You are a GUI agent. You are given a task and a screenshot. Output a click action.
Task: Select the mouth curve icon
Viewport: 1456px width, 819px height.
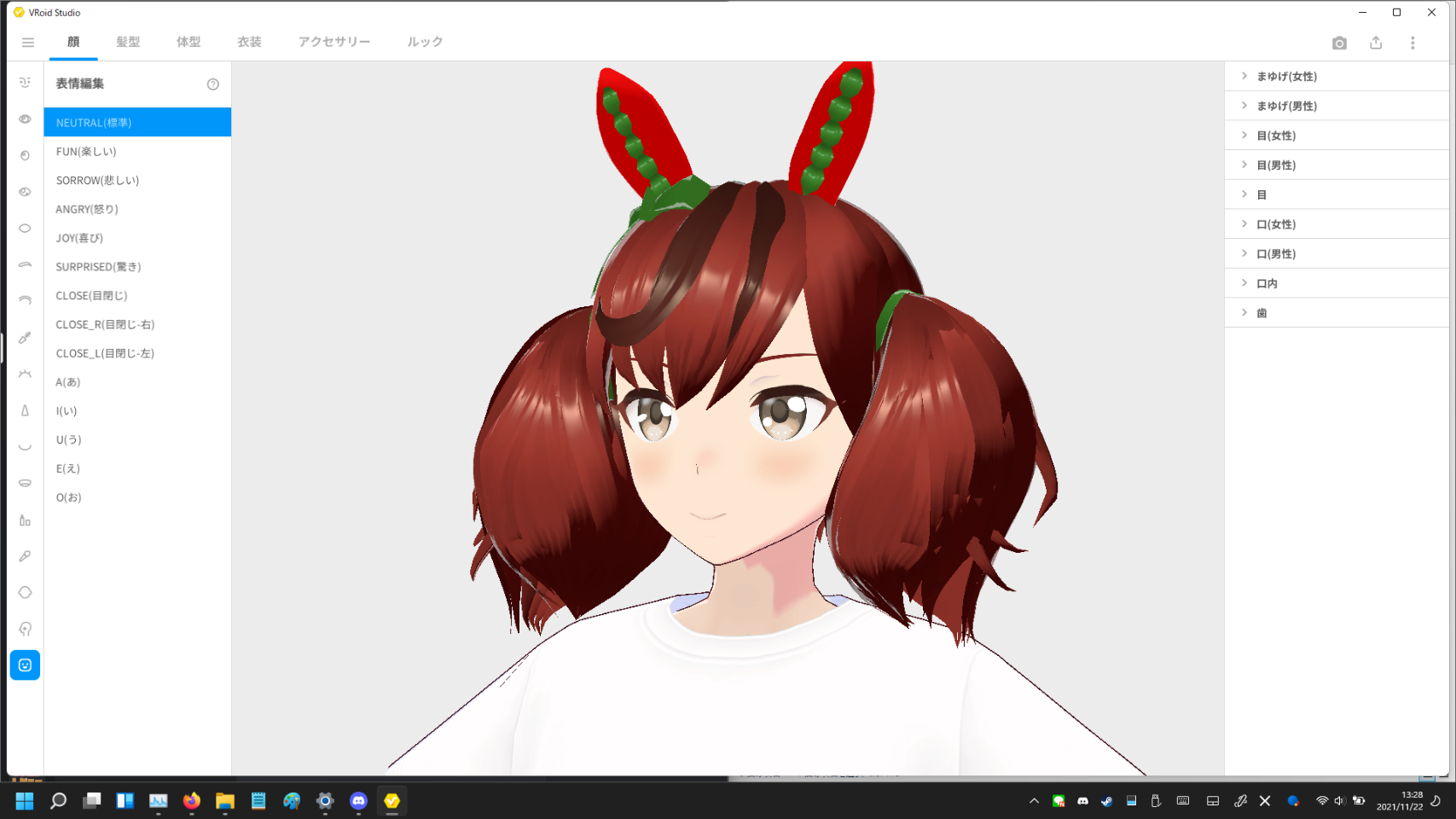(x=25, y=446)
